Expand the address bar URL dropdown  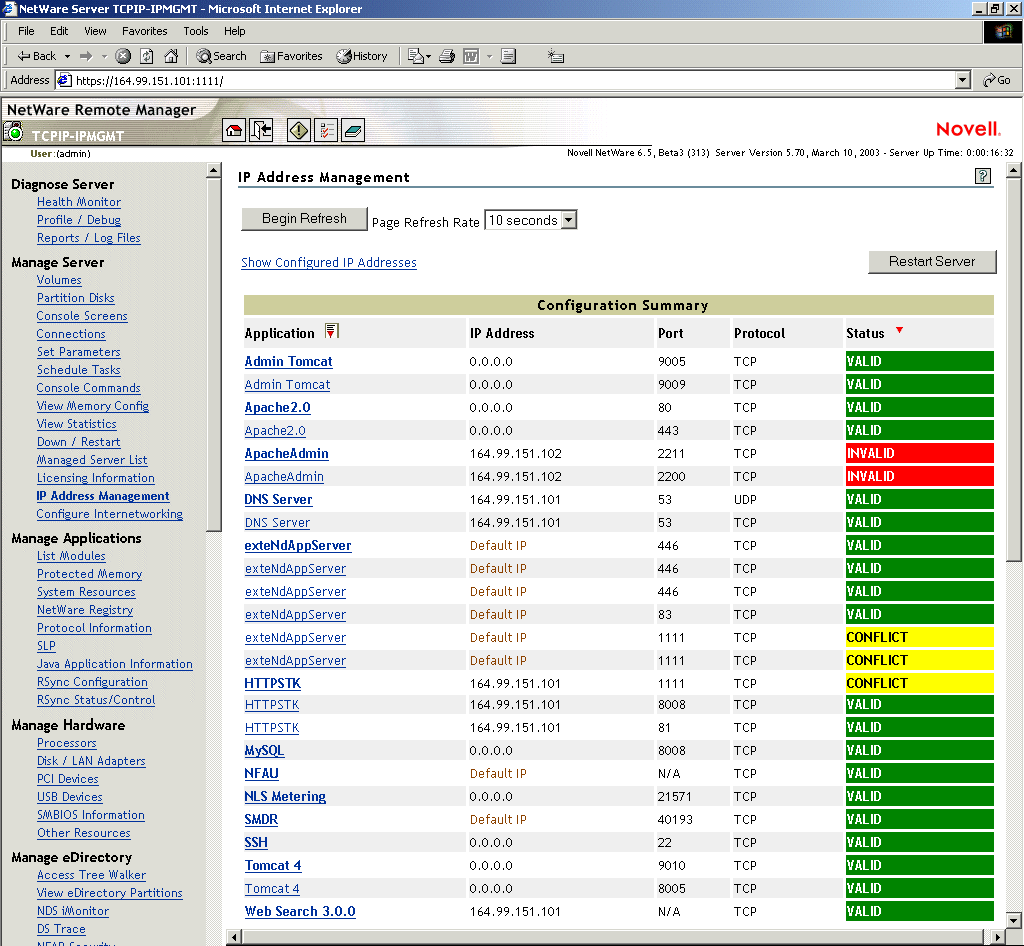click(x=962, y=80)
